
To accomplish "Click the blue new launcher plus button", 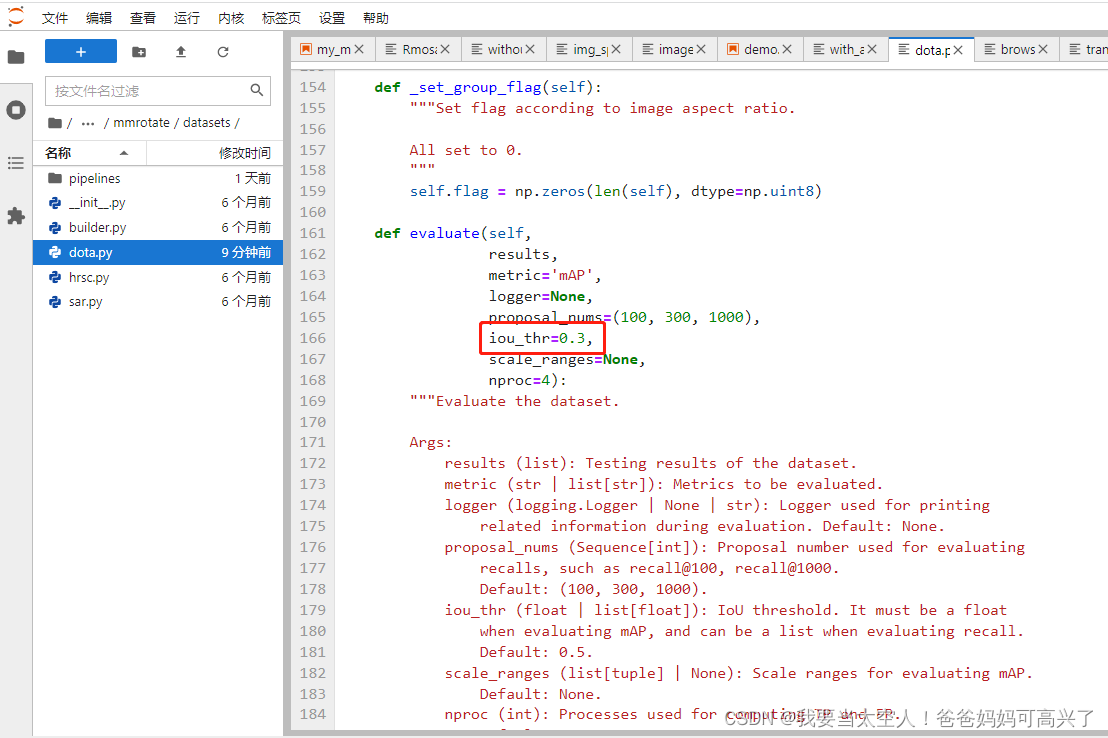I will [81, 52].
